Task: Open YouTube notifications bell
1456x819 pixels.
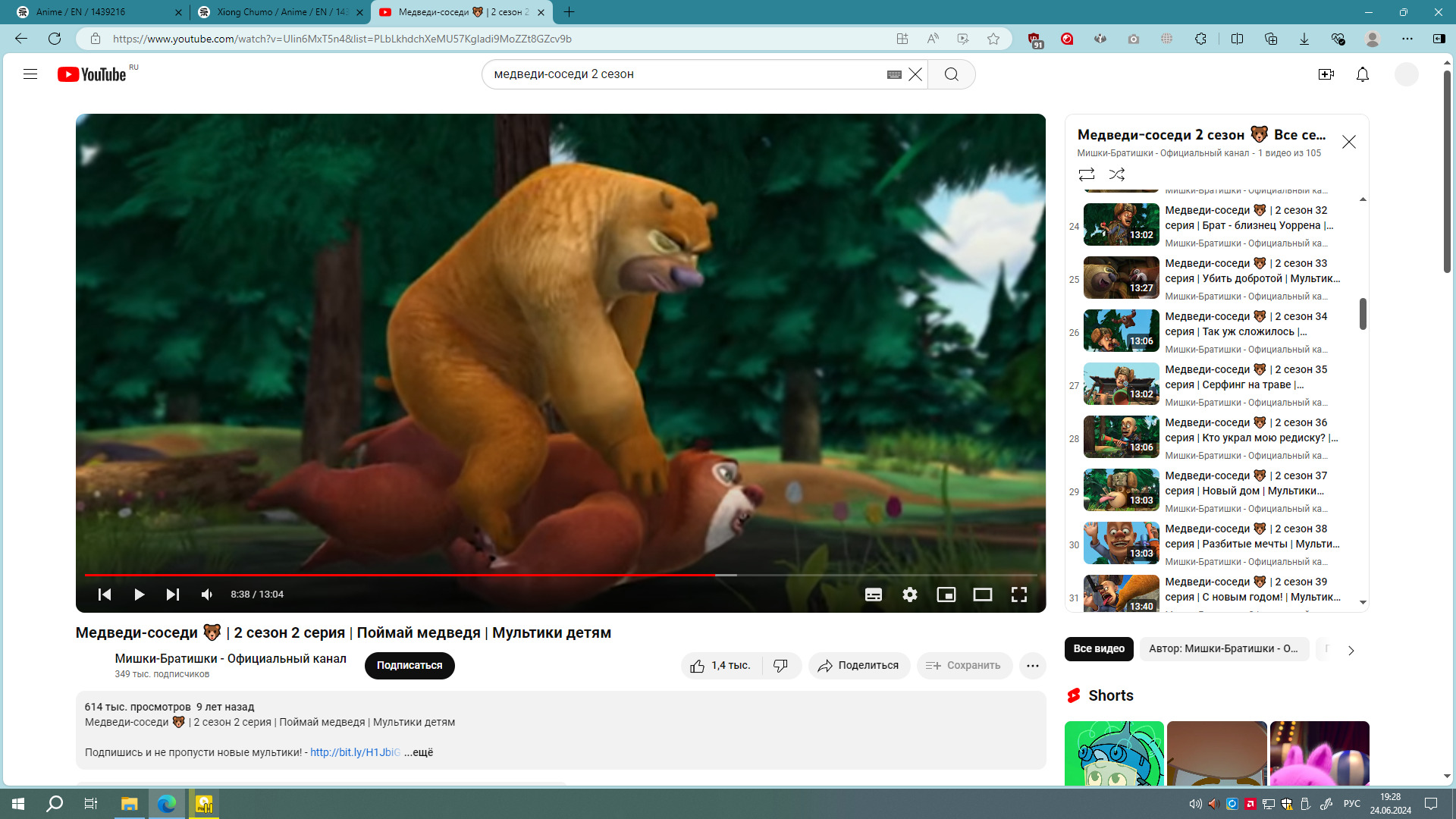Action: 1362,74
